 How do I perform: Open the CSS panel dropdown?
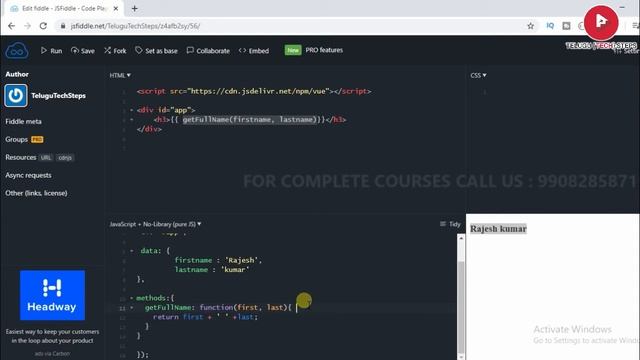pyautogui.click(x=478, y=75)
